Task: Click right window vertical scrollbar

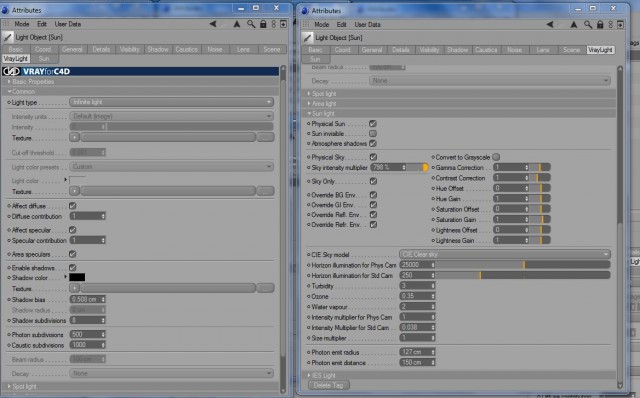Action: pyautogui.click(x=620, y=227)
